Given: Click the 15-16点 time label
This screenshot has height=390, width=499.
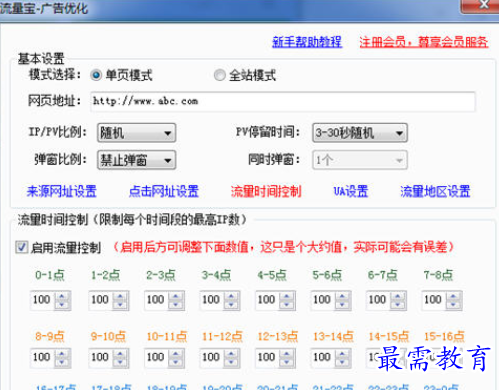Looking at the screenshot, I should pyautogui.click(x=444, y=336).
